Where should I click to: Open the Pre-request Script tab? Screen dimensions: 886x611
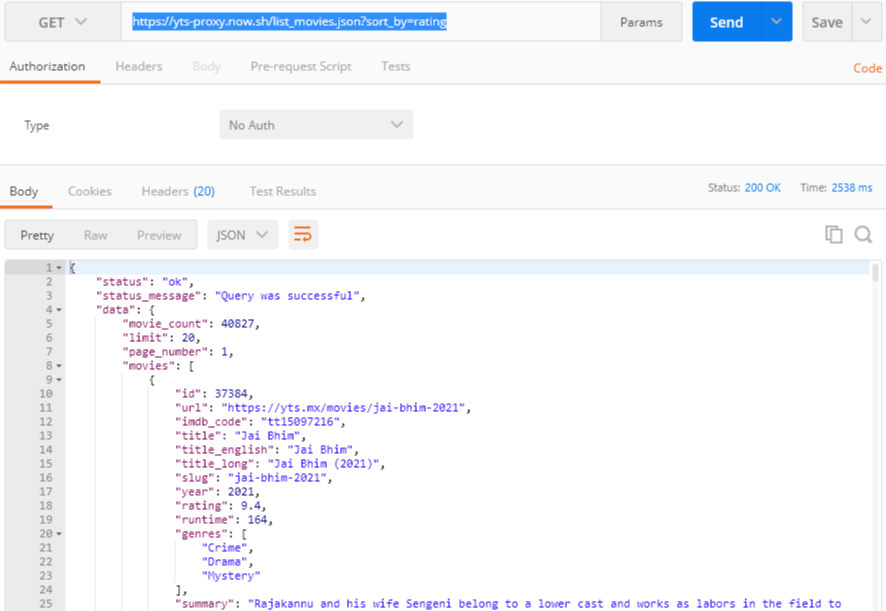point(301,67)
